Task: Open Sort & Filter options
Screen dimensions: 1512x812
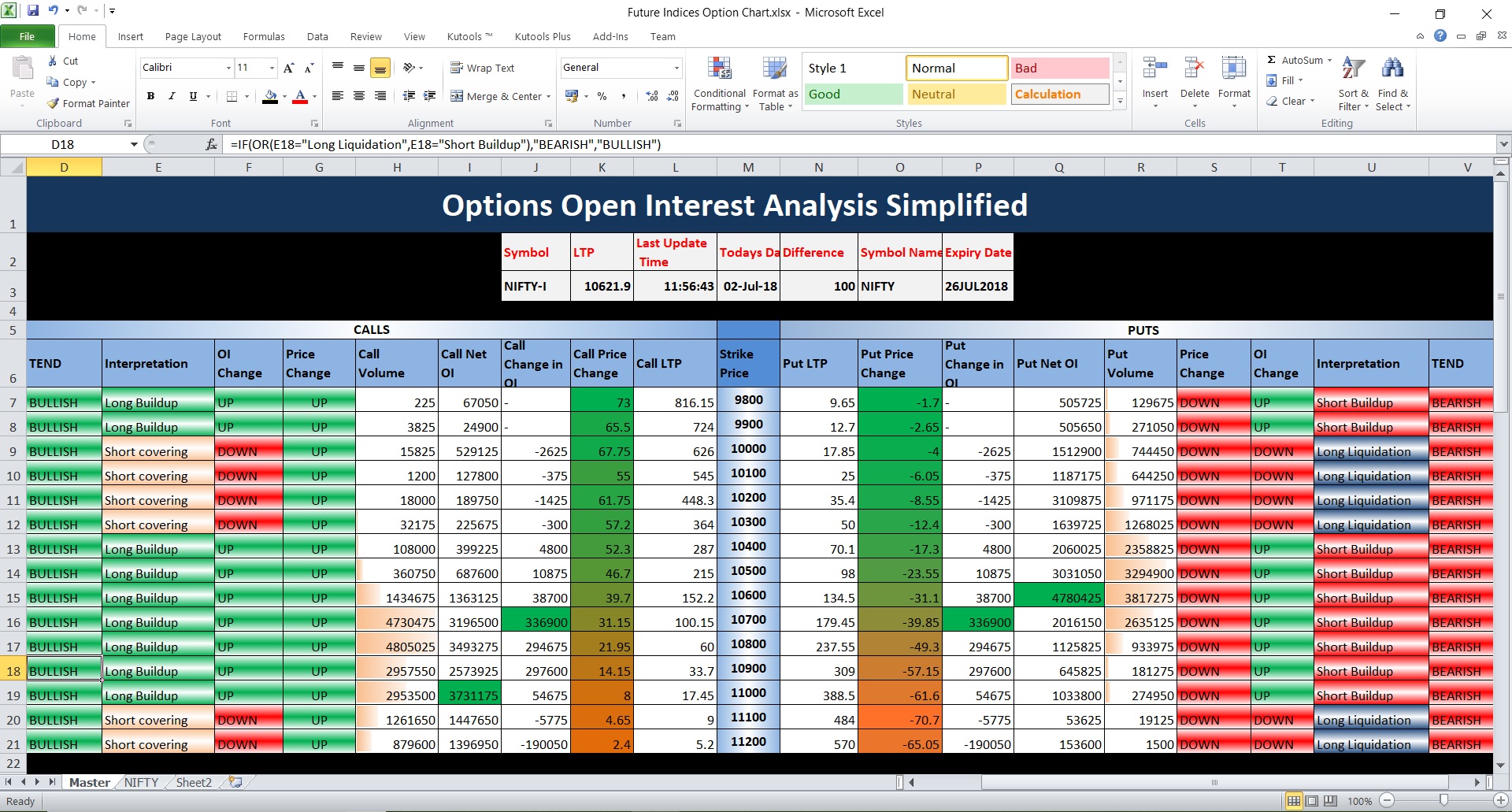Action: pos(1352,83)
